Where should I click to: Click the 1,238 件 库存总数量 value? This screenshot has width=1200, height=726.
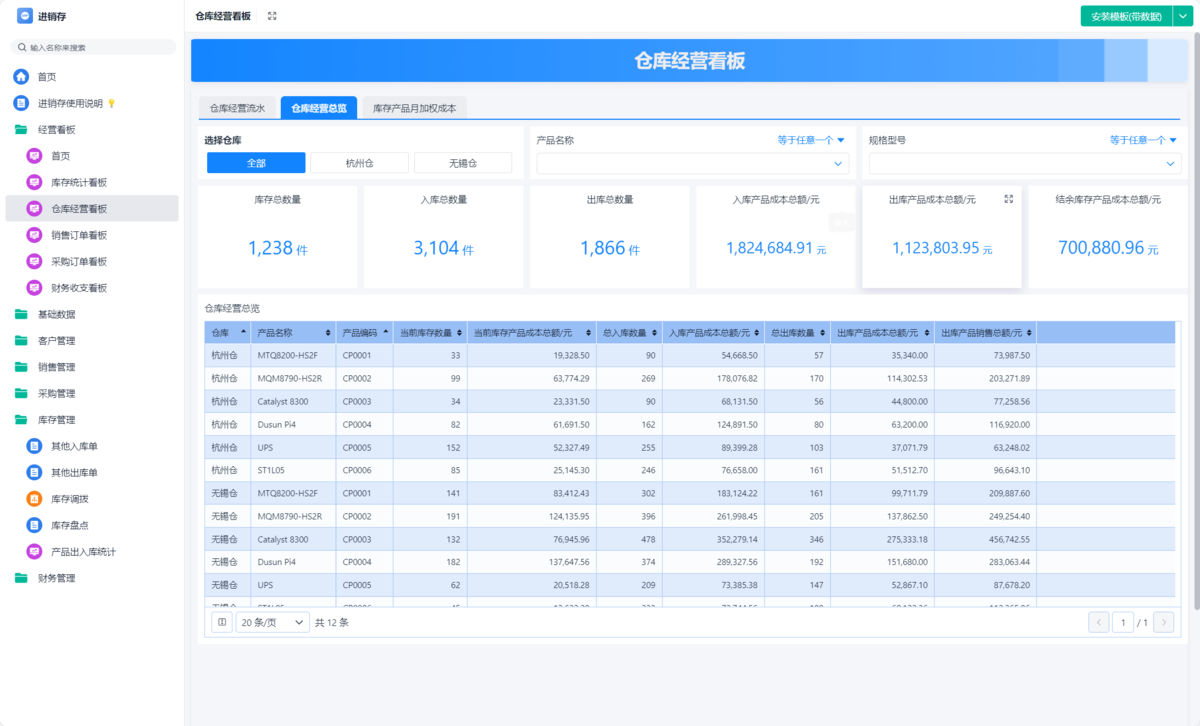[x=277, y=248]
